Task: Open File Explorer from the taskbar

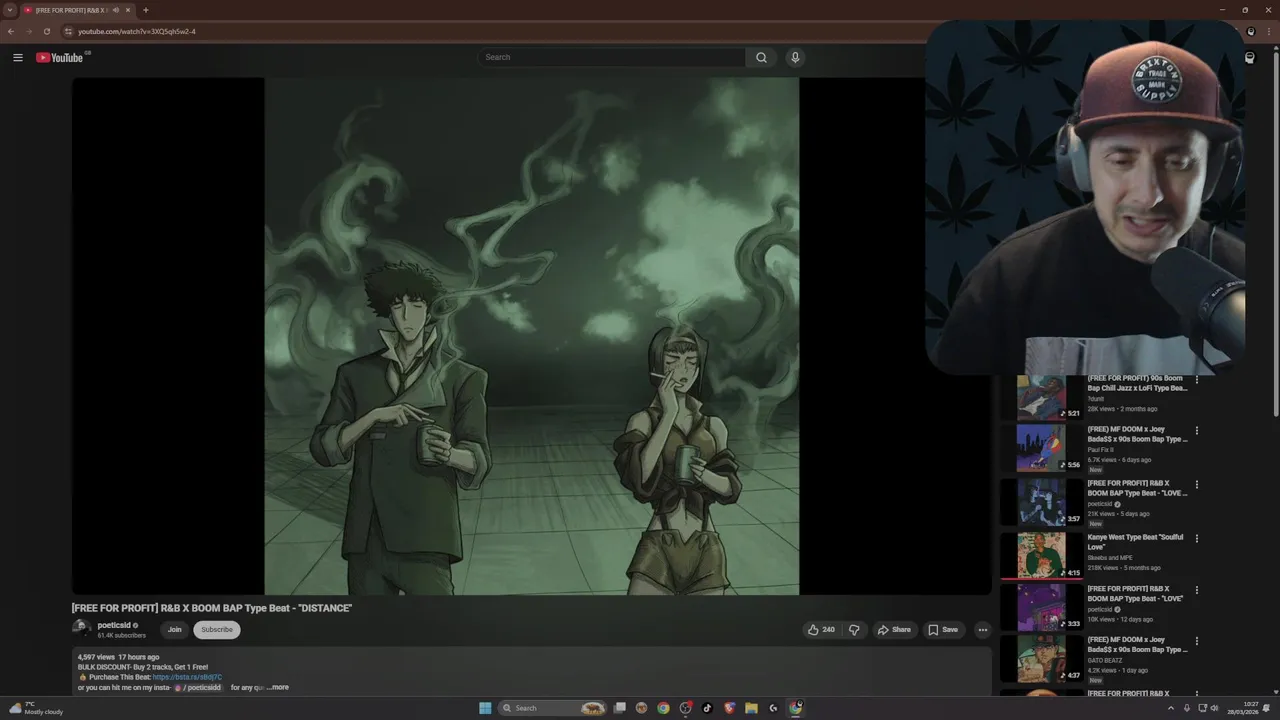Action: 751,708
